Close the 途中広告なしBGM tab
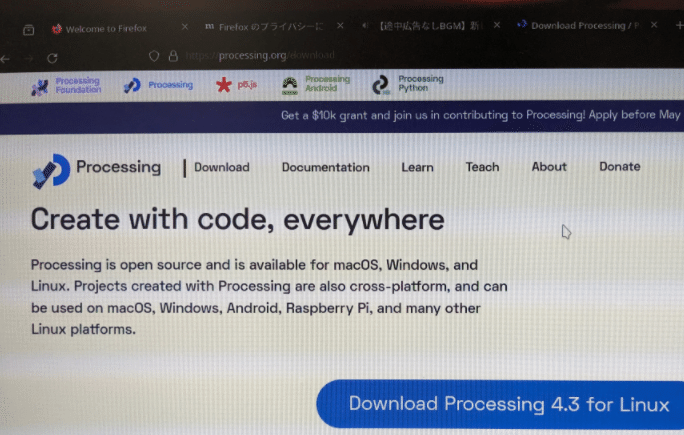This screenshot has width=684, height=435. tap(497, 25)
